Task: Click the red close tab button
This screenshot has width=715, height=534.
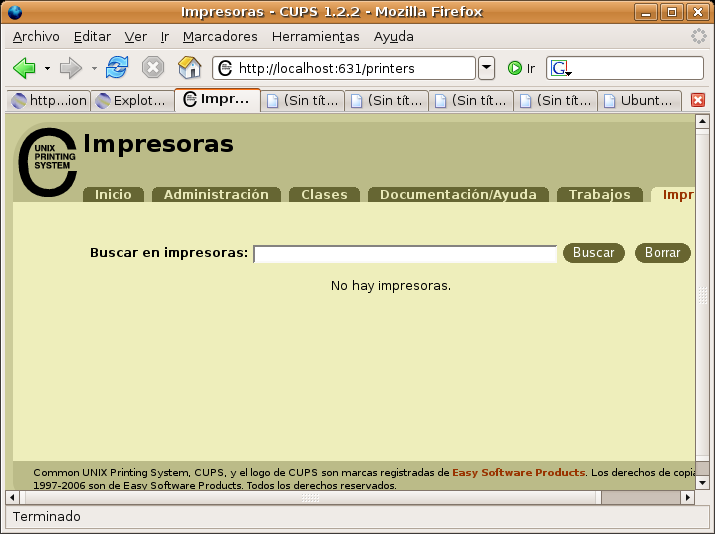Action: tap(698, 100)
